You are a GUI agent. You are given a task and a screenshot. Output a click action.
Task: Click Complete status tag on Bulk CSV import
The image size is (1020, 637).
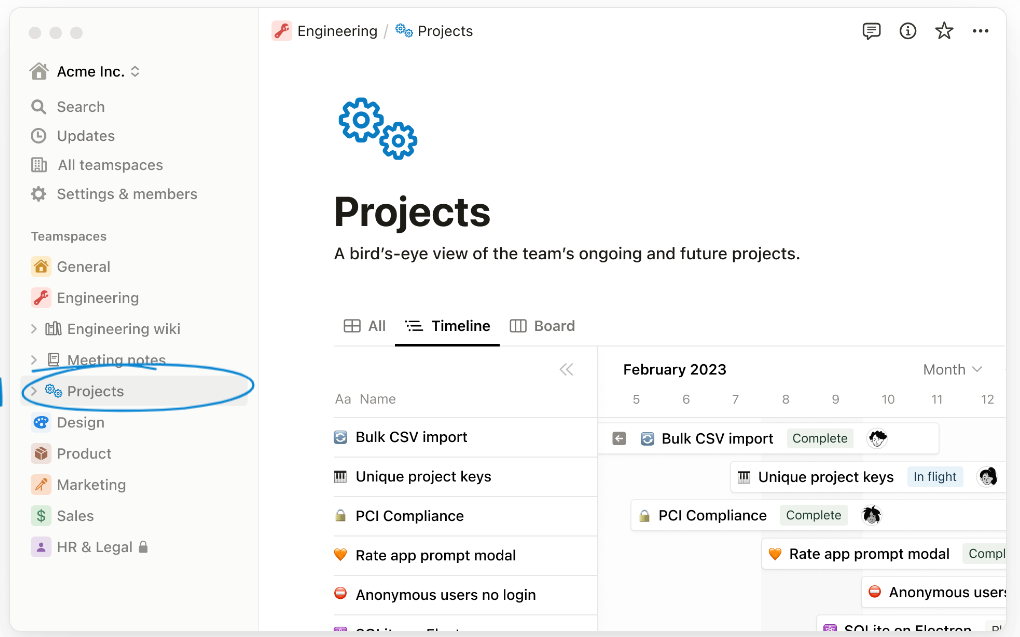pos(820,439)
